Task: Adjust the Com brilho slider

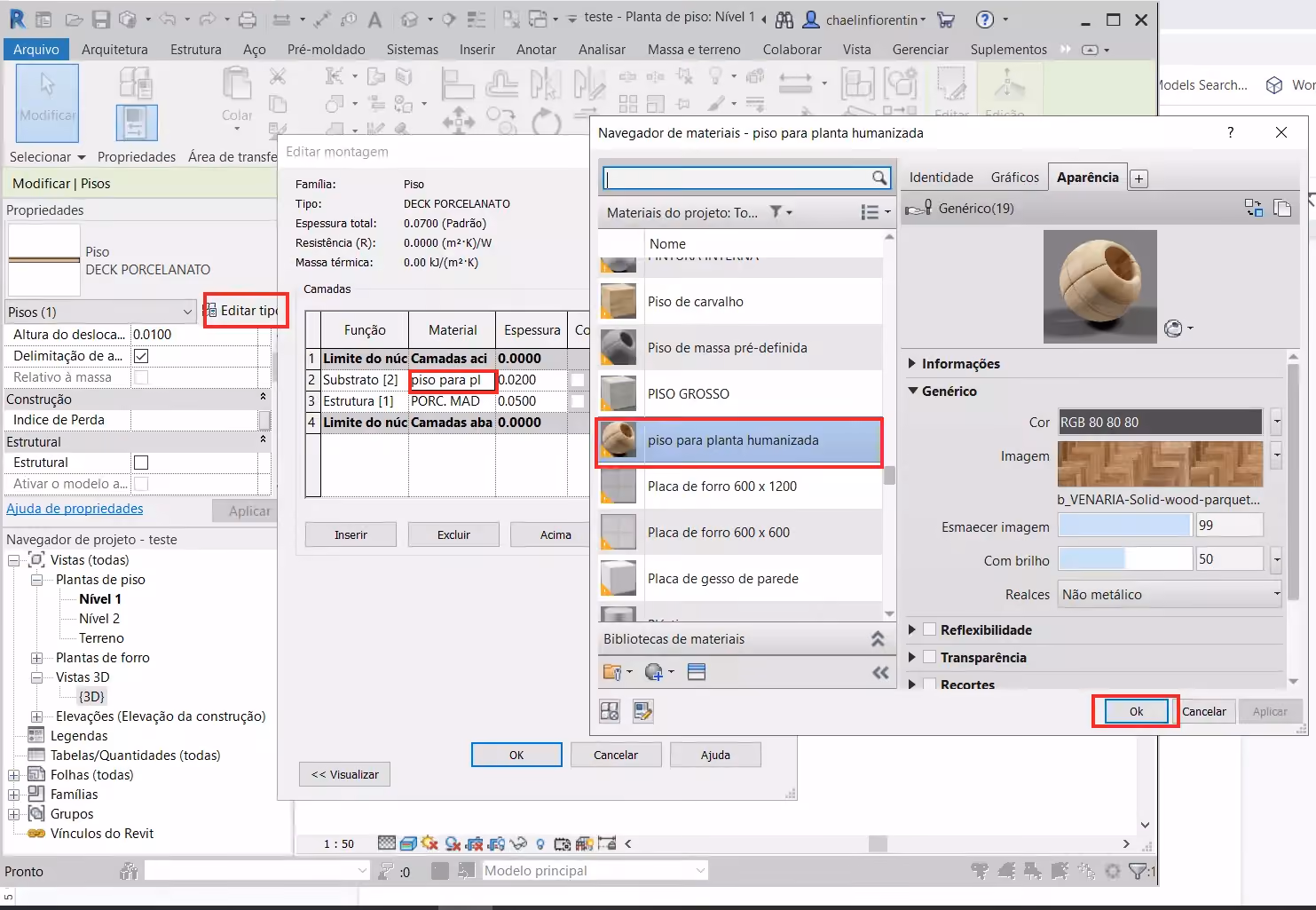Action: [x=1125, y=559]
